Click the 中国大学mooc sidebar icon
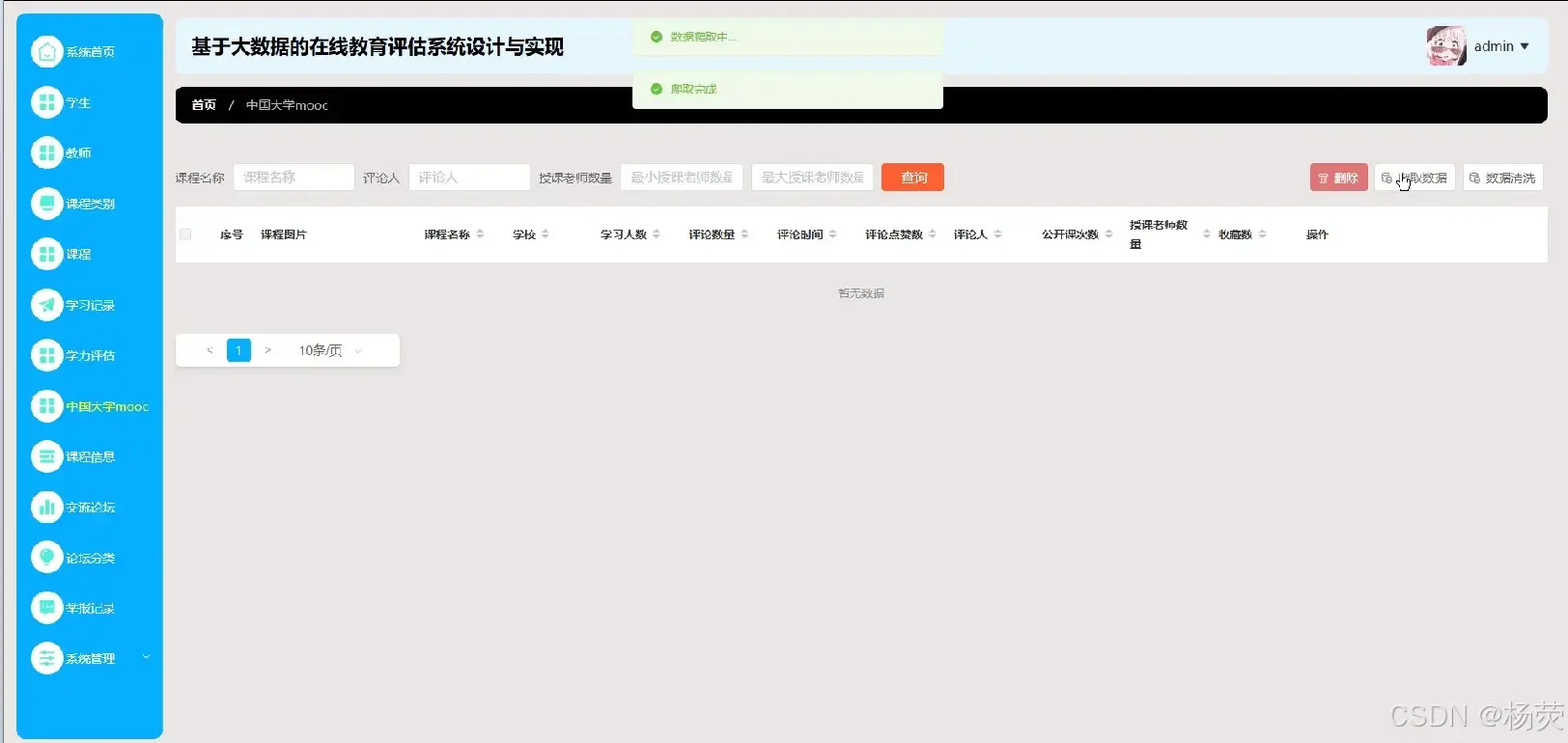Viewport: 1568px width, 743px height. click(46, 406)
